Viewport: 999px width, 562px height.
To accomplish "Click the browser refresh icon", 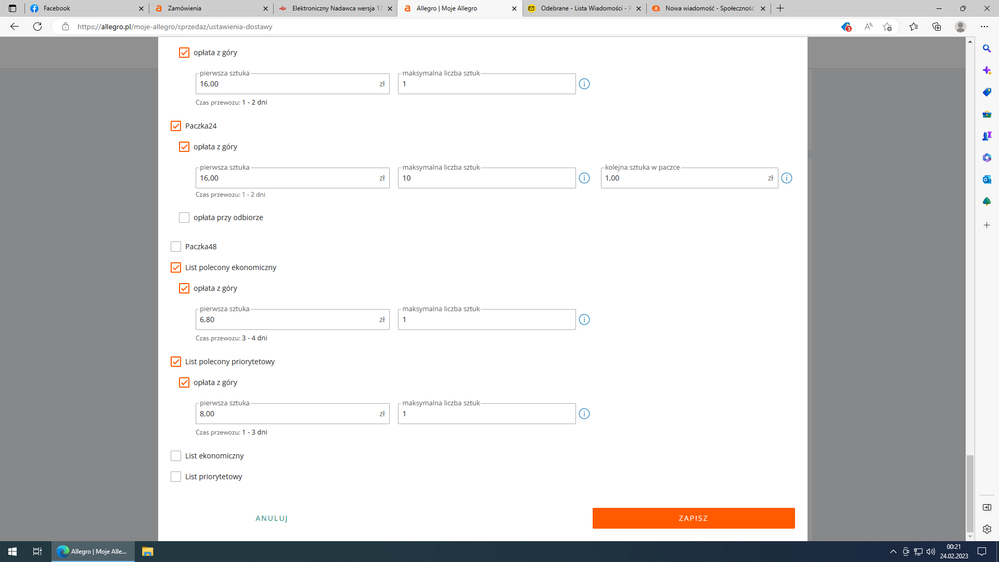I will click(x=37, y=27).
